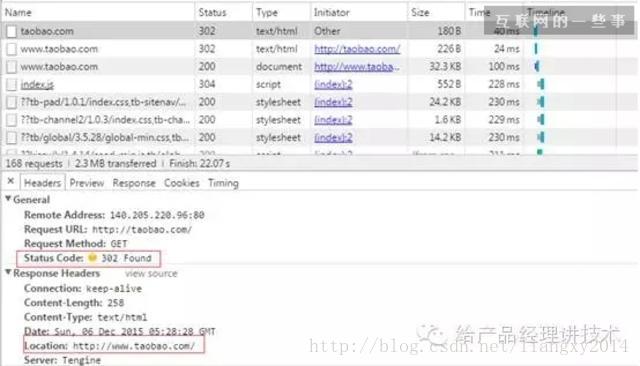Screen dimensions: 640x366
Task: Select the ??tb-channel2/1.0.3/index.css request
Action: (319, 120)
